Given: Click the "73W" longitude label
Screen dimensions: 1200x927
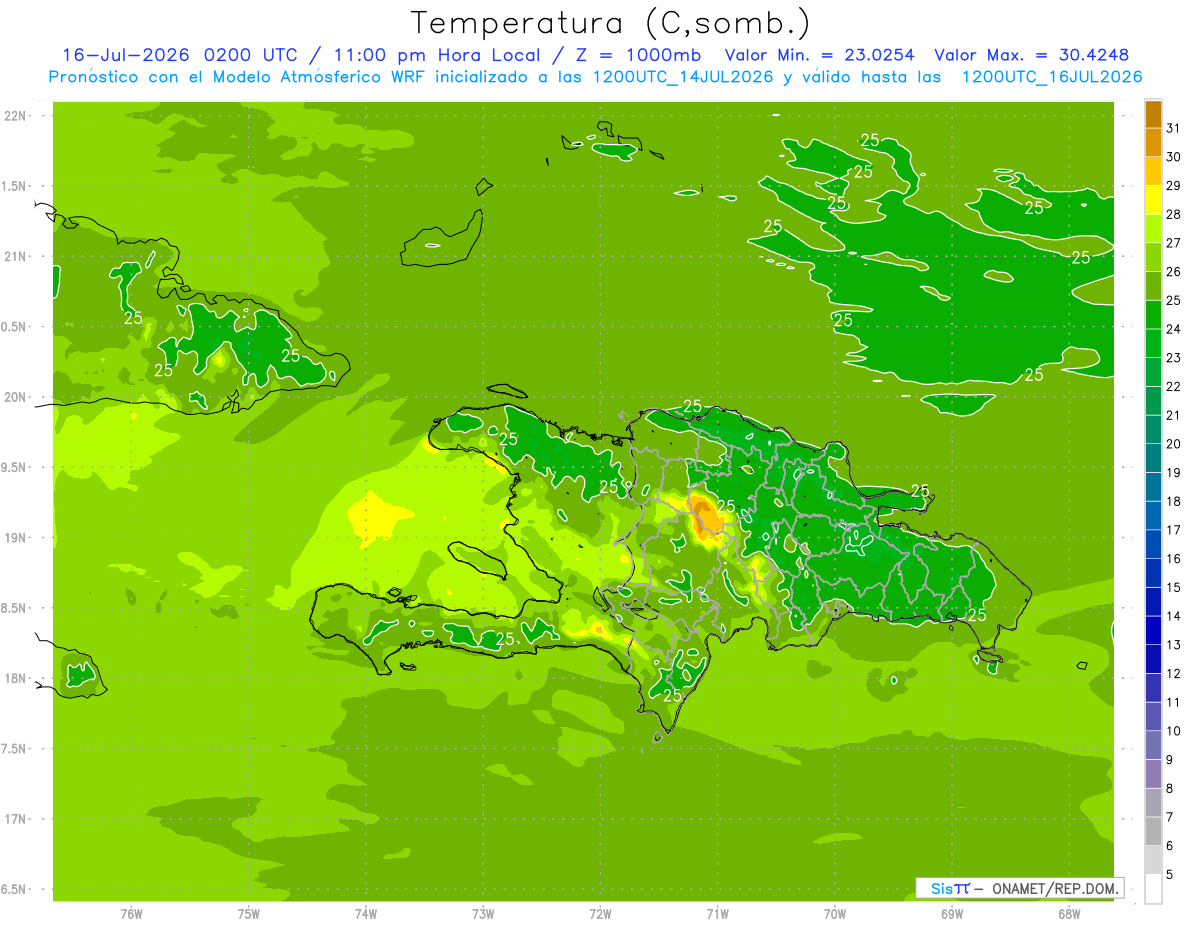Looking at the screenshot, I should (483, 914).
